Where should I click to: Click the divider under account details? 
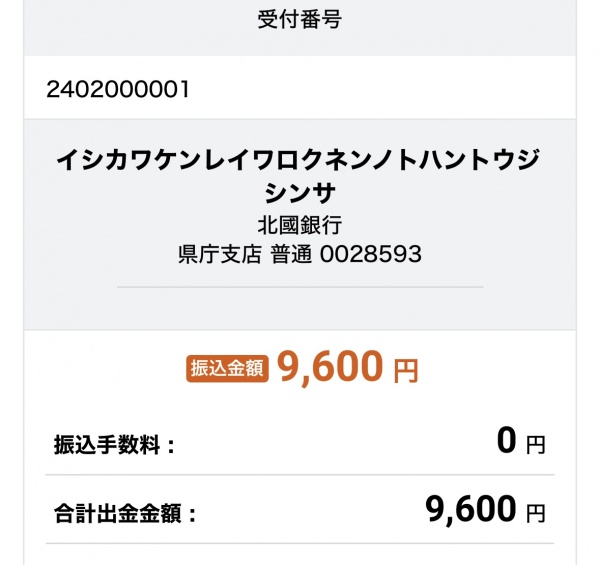pyautogui.click(x=300, y=287)
